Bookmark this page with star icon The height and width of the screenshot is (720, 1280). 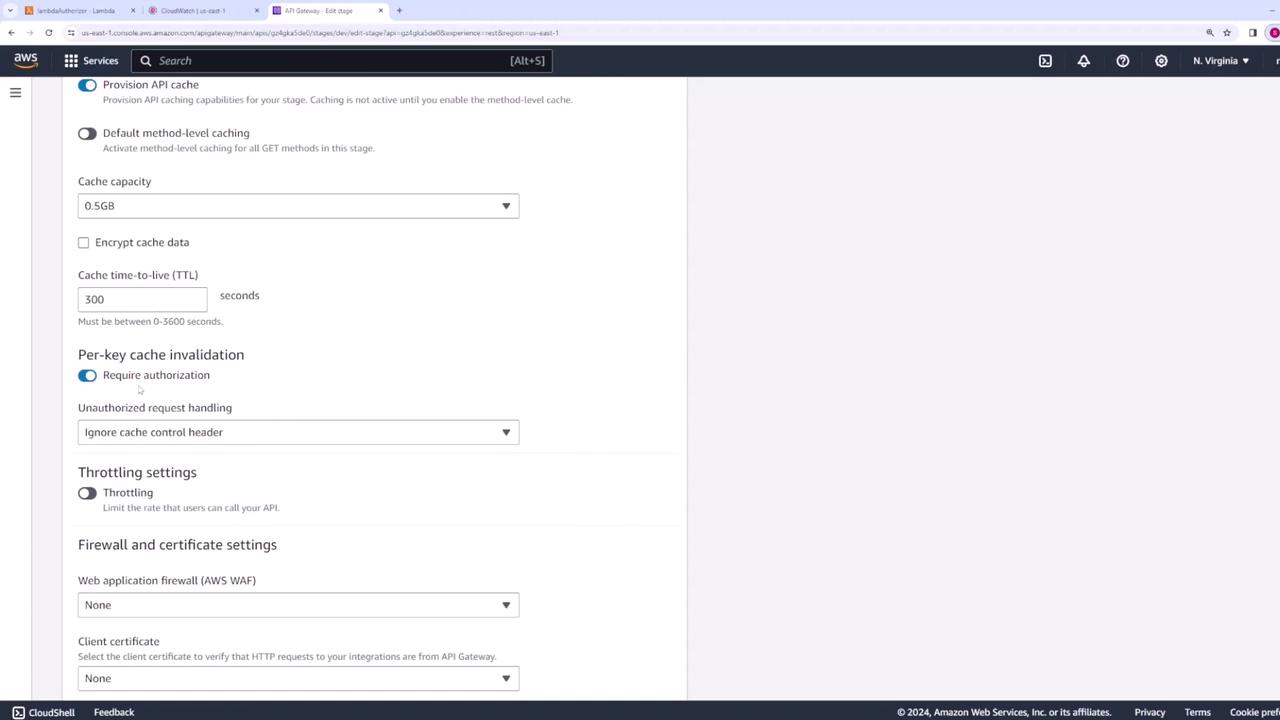click(x=1227, y=32)
